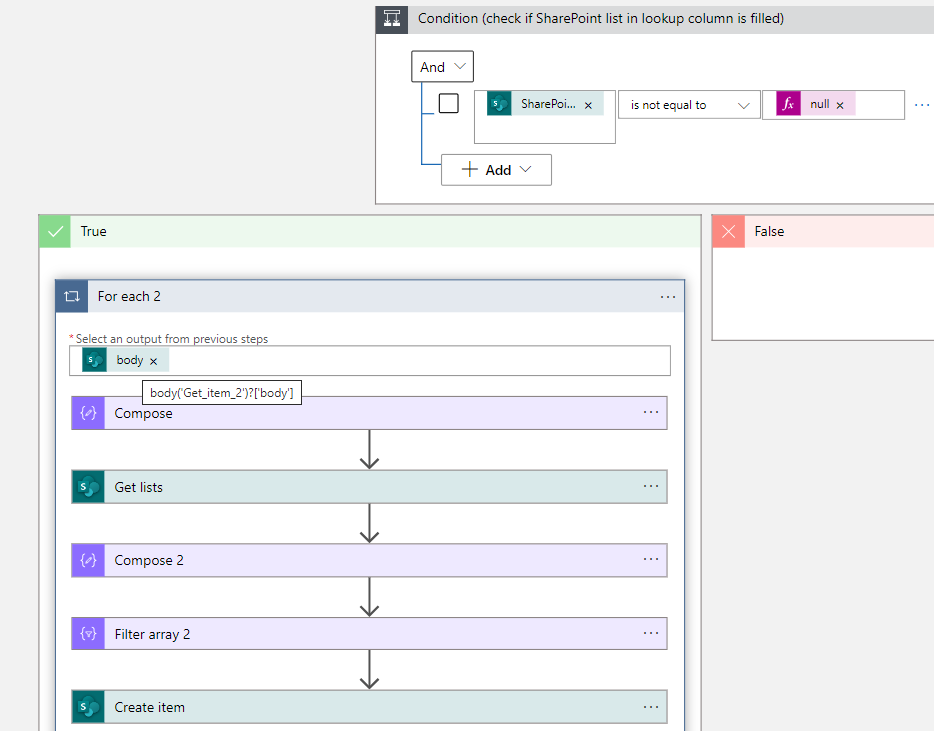Expand the Compose 2 action card
Screen dimensions: 934x731
[369, 560]
